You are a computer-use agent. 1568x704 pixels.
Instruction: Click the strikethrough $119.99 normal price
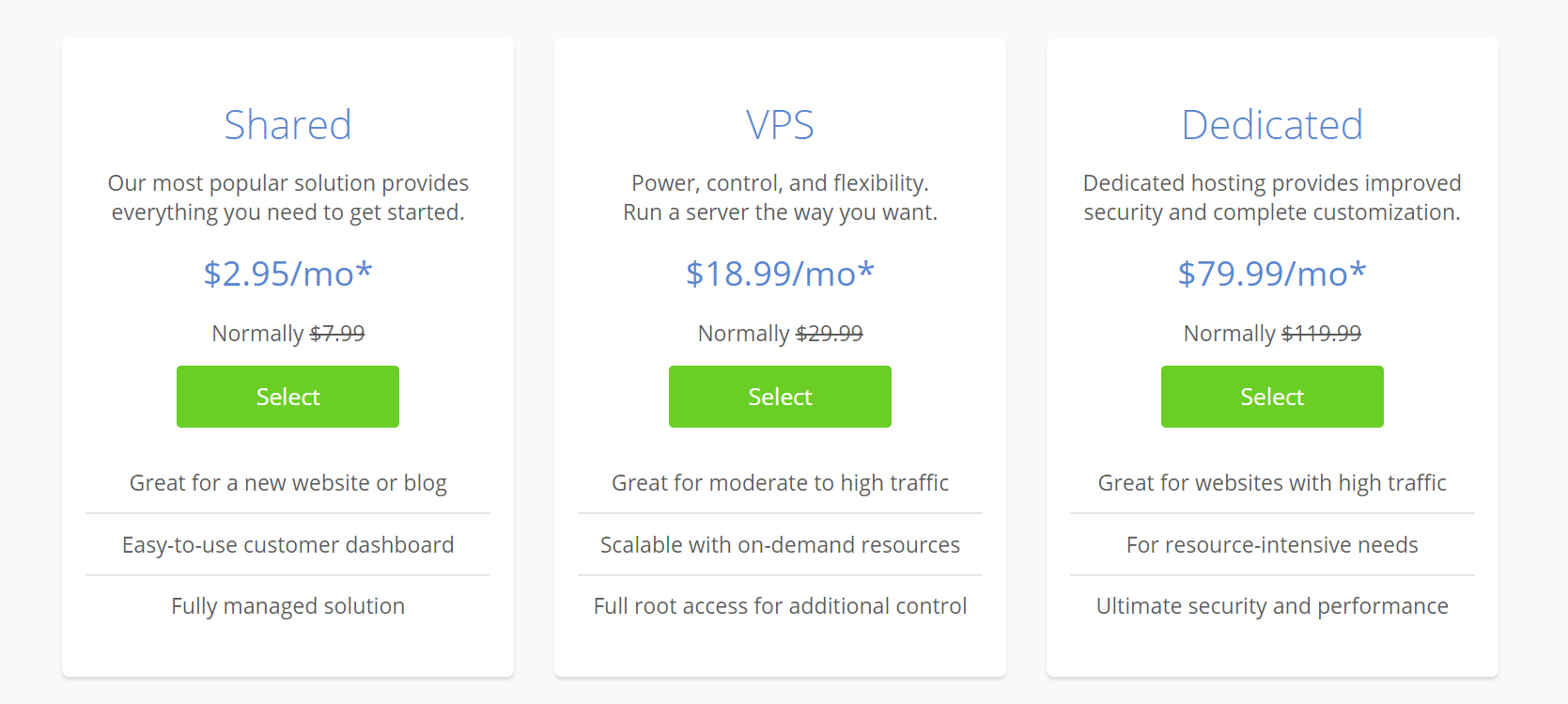(1321, 334)
